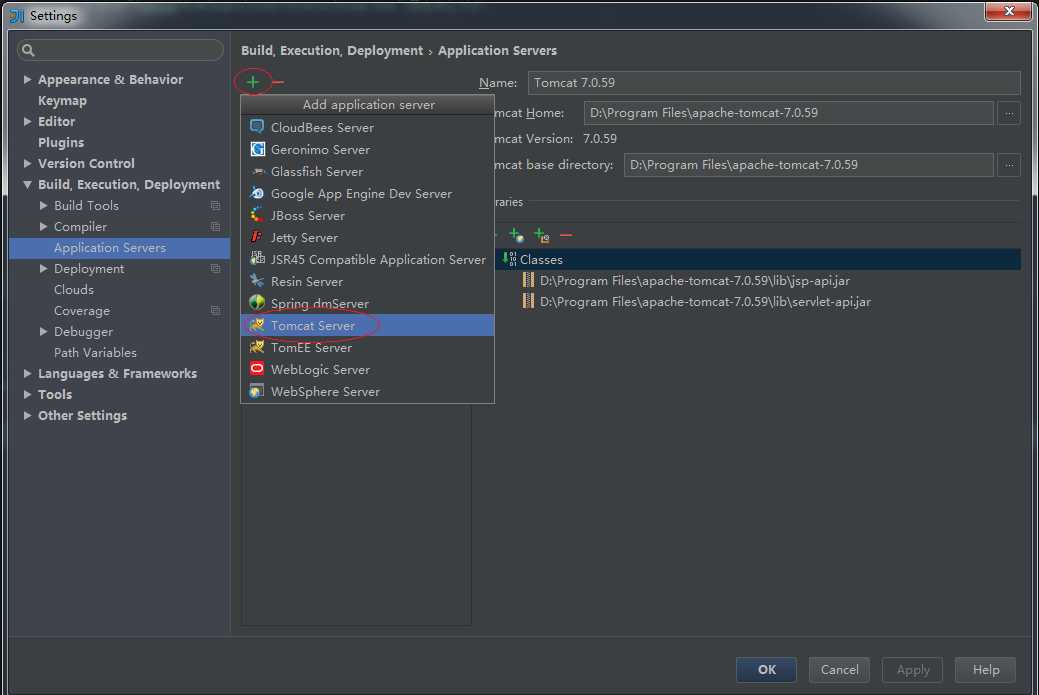This screenshot has width=1039, height=695.
Task: Click the add library plus-with-globe icon
Action: (x=516, y=235)
